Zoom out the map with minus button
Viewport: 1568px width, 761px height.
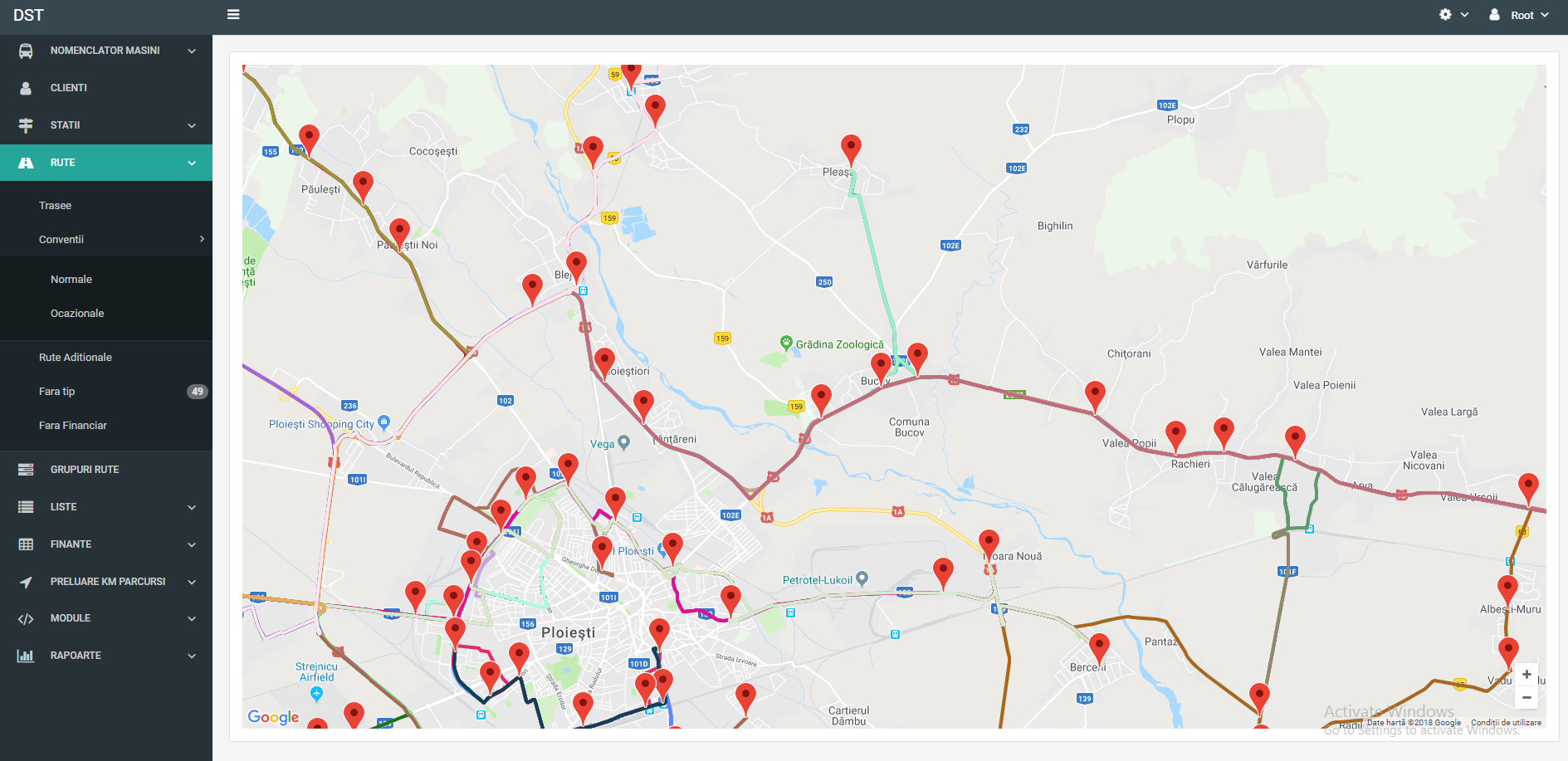1526,698
